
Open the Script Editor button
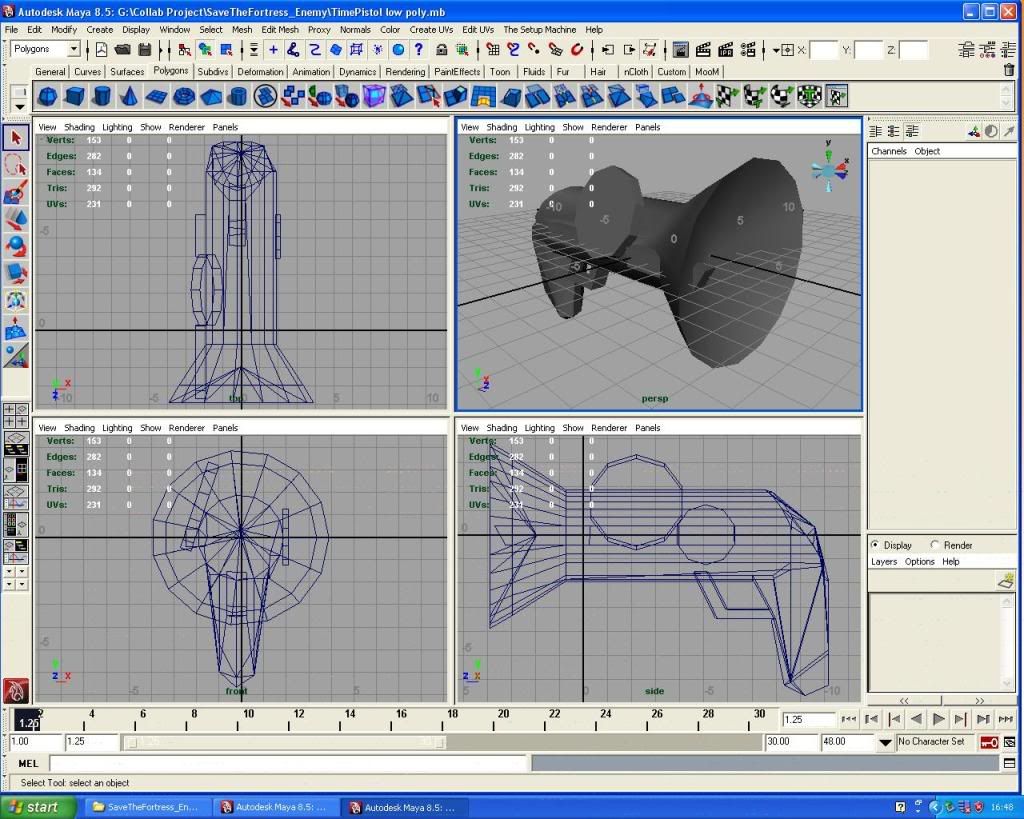(x=1009, y=763)
